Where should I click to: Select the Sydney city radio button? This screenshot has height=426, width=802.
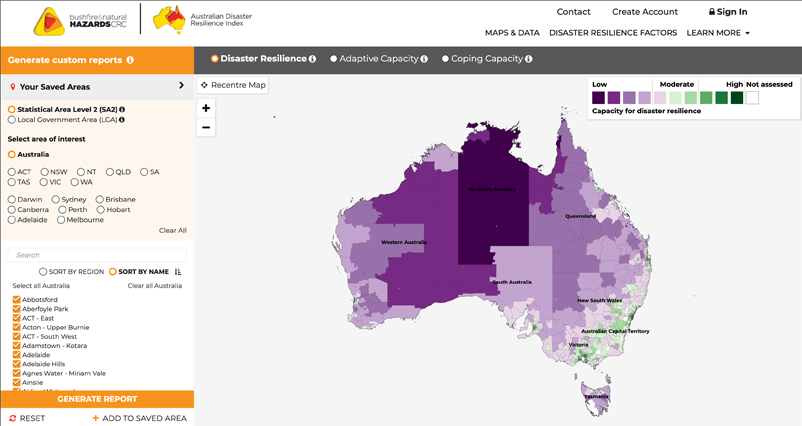tap(55, 199)
